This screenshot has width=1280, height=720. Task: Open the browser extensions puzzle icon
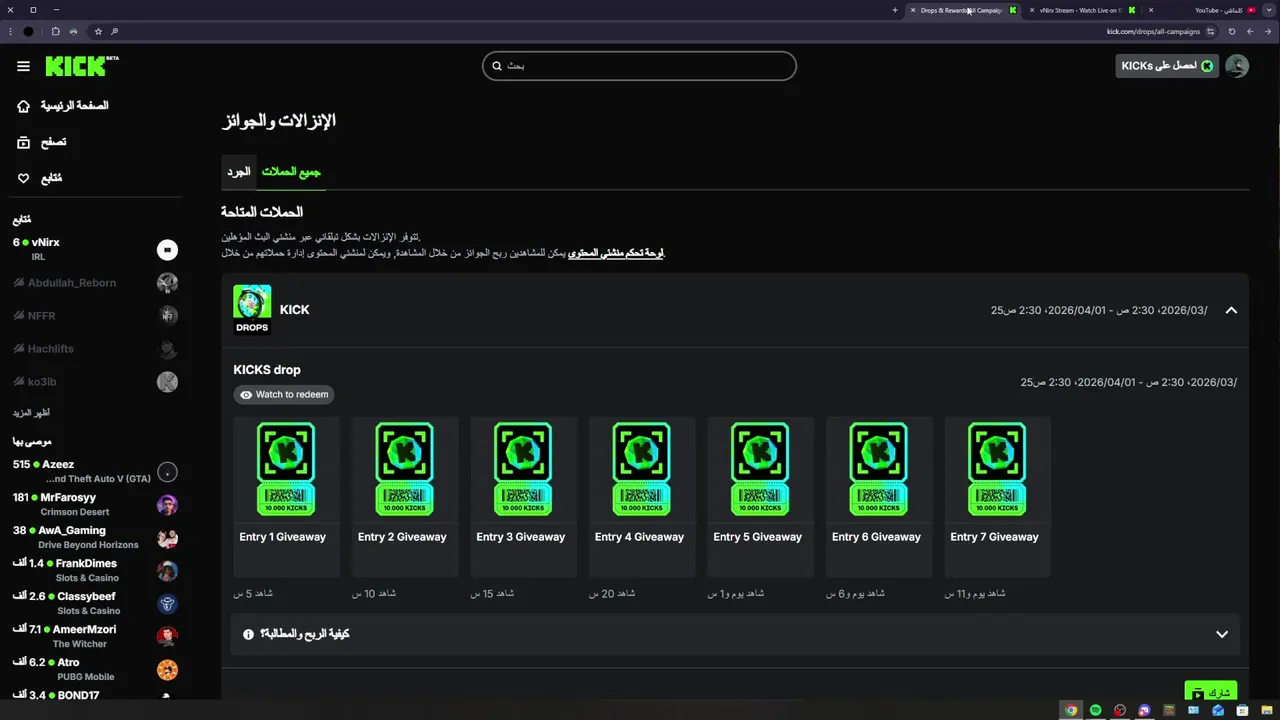click(55, 31)
